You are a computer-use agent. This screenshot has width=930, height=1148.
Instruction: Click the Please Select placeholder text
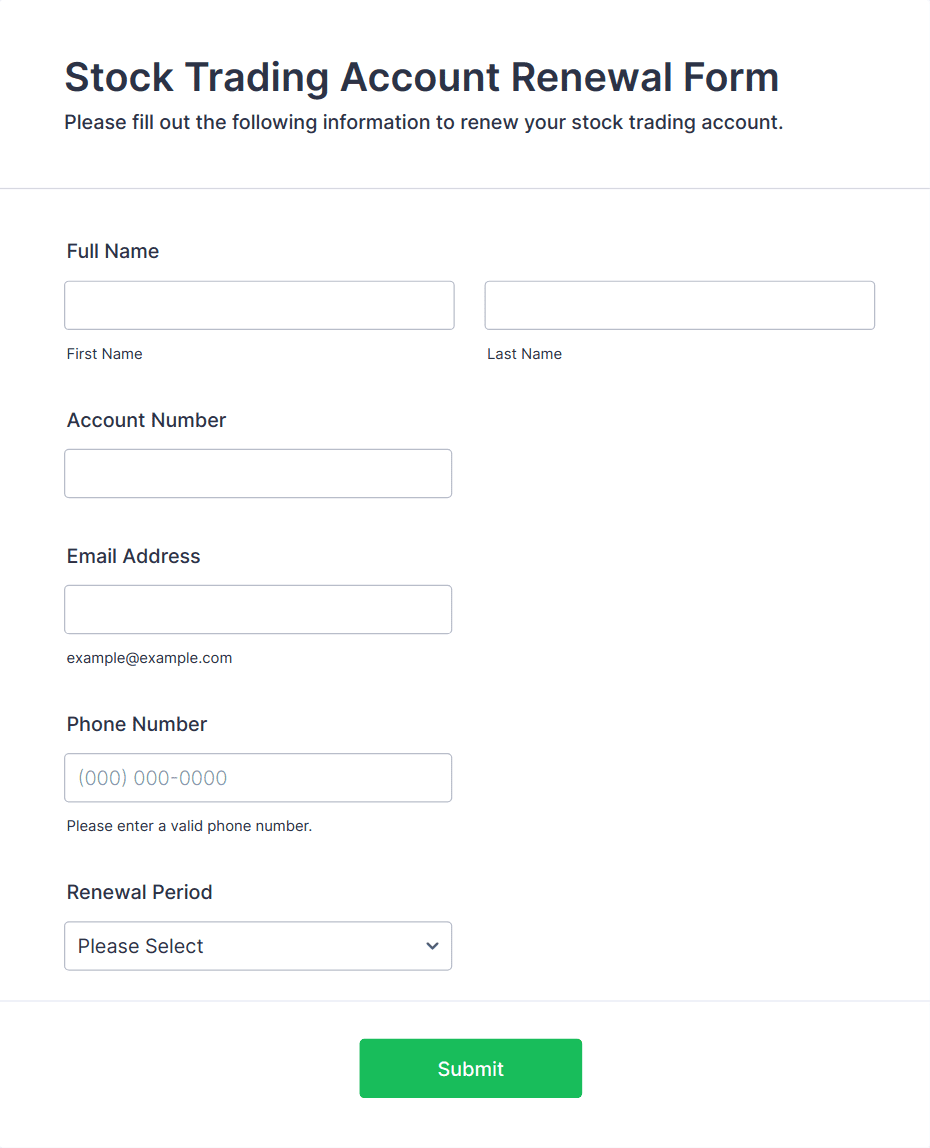pyautogui.click(x=141, y=946)
